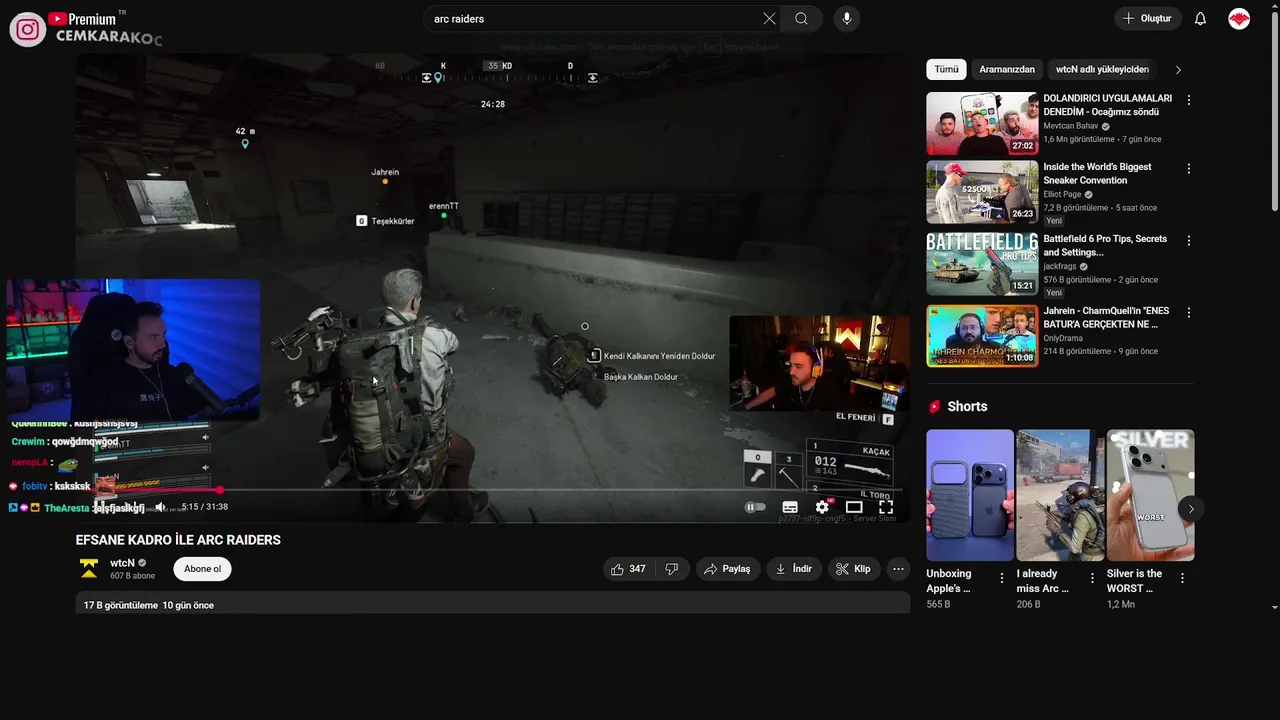The width and height of the screenshot is (1280, 720).
Task: Open options menu for Battlefield 6 Pro Tips
Action: (1189, 241)
